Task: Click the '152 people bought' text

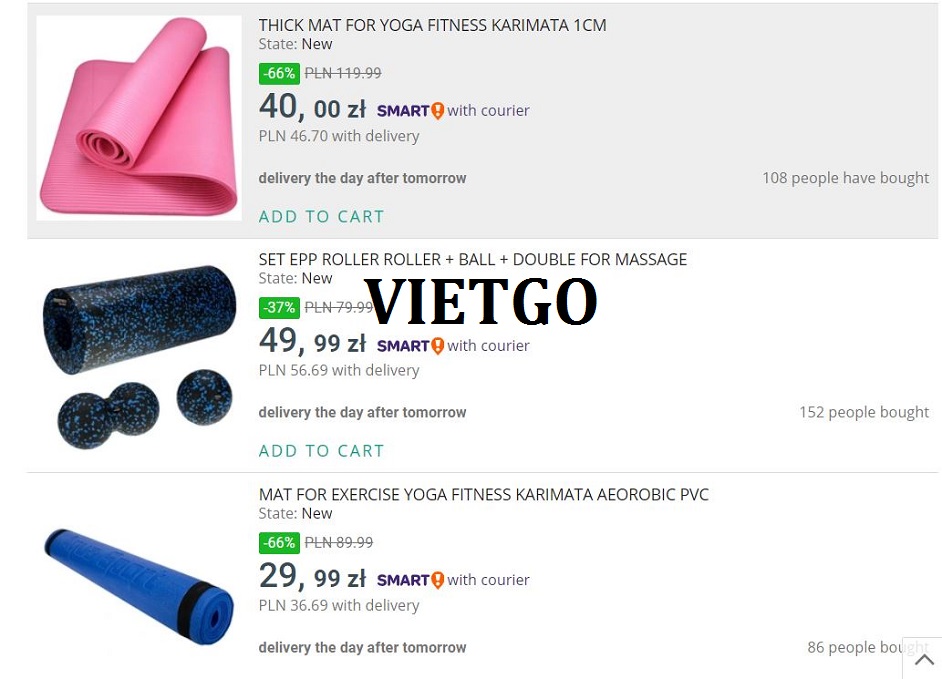Action: (864, 412)
